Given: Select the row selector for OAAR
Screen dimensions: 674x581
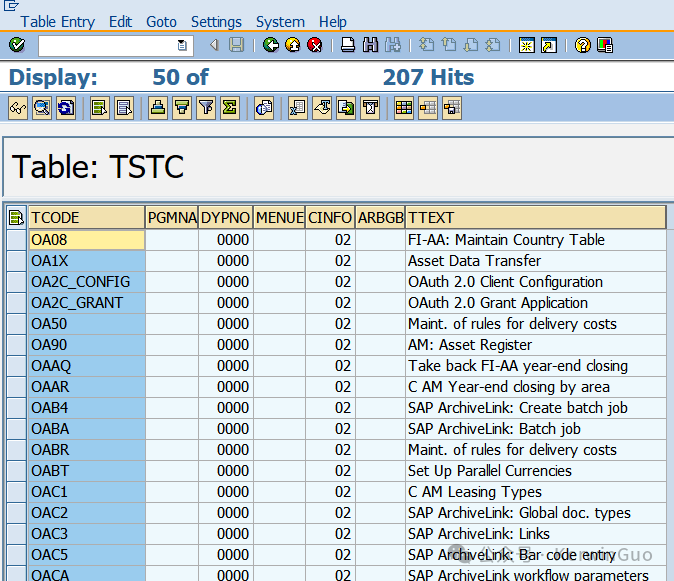Looking at the screenshot, I should pyautogui.click(x=17, y=387).
